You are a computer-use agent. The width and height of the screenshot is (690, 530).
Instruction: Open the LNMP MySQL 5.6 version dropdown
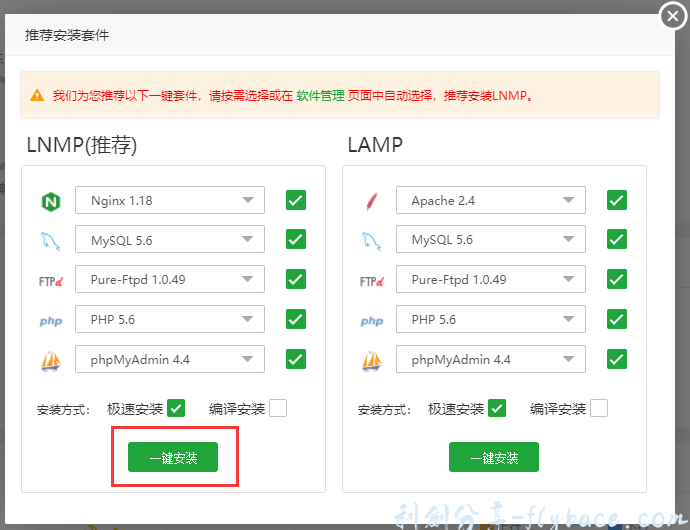[x=169, y=240]
